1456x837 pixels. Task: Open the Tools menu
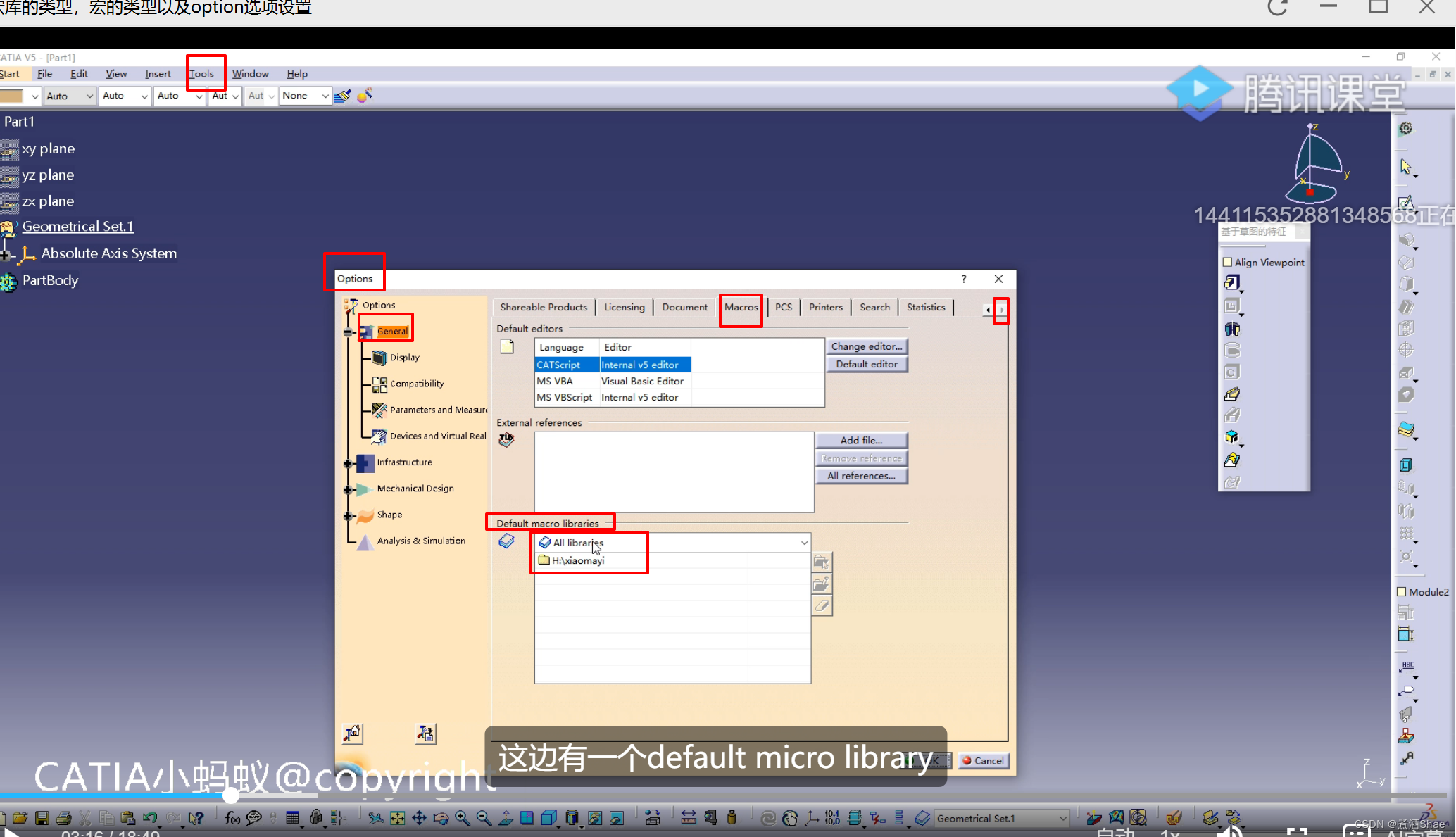[x=202, y=73]
